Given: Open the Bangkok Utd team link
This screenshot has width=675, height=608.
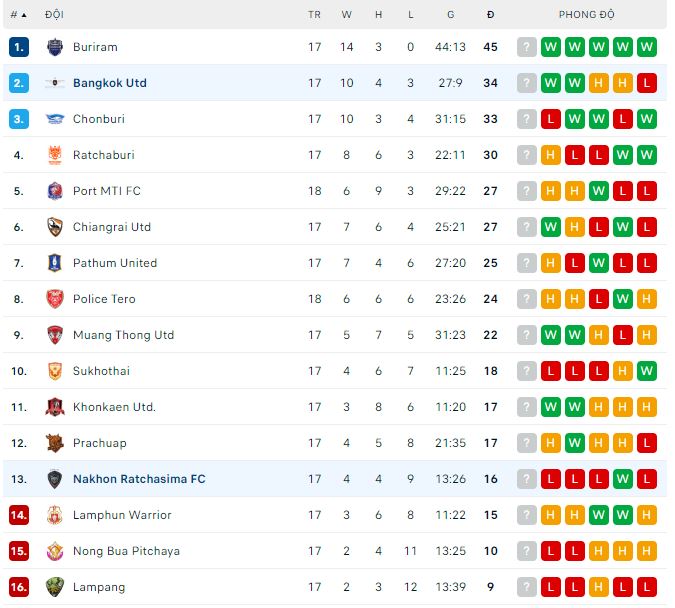Looking at the screenshot, I should click(110, 83).
